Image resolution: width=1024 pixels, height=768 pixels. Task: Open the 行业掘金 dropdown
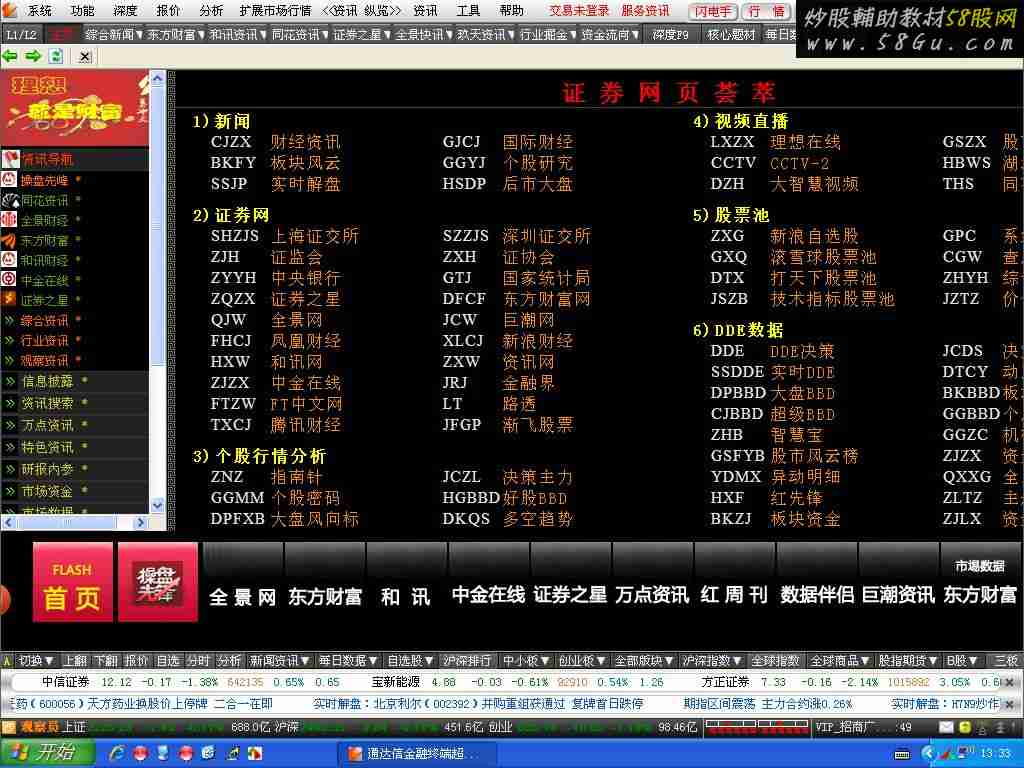[548, 34]
